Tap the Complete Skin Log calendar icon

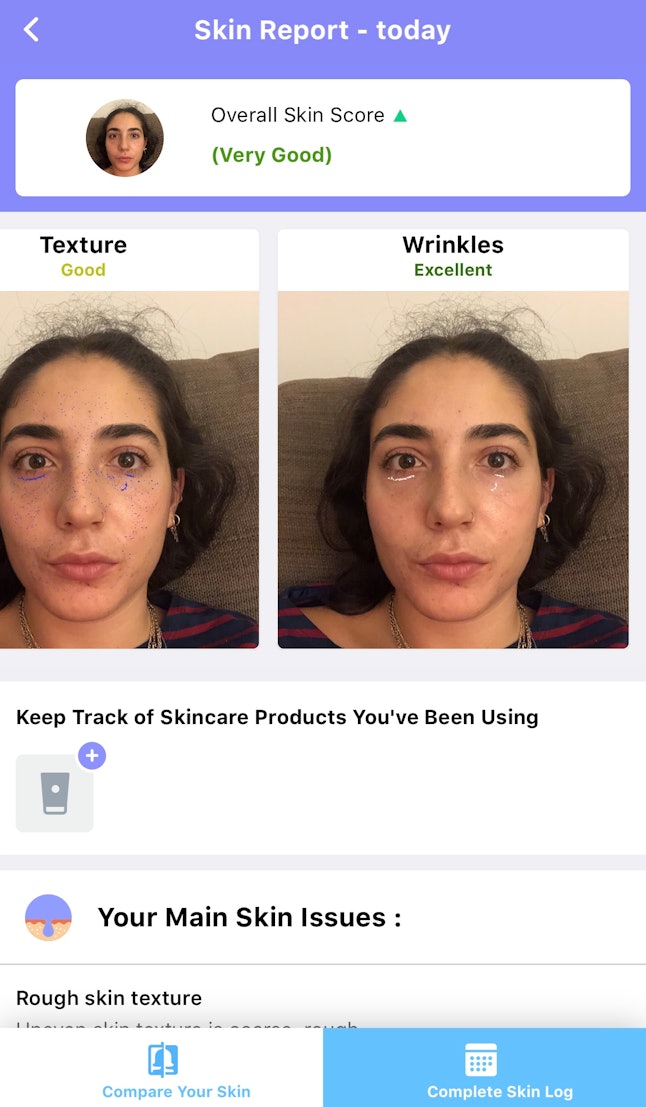(x=481, y=1060)
